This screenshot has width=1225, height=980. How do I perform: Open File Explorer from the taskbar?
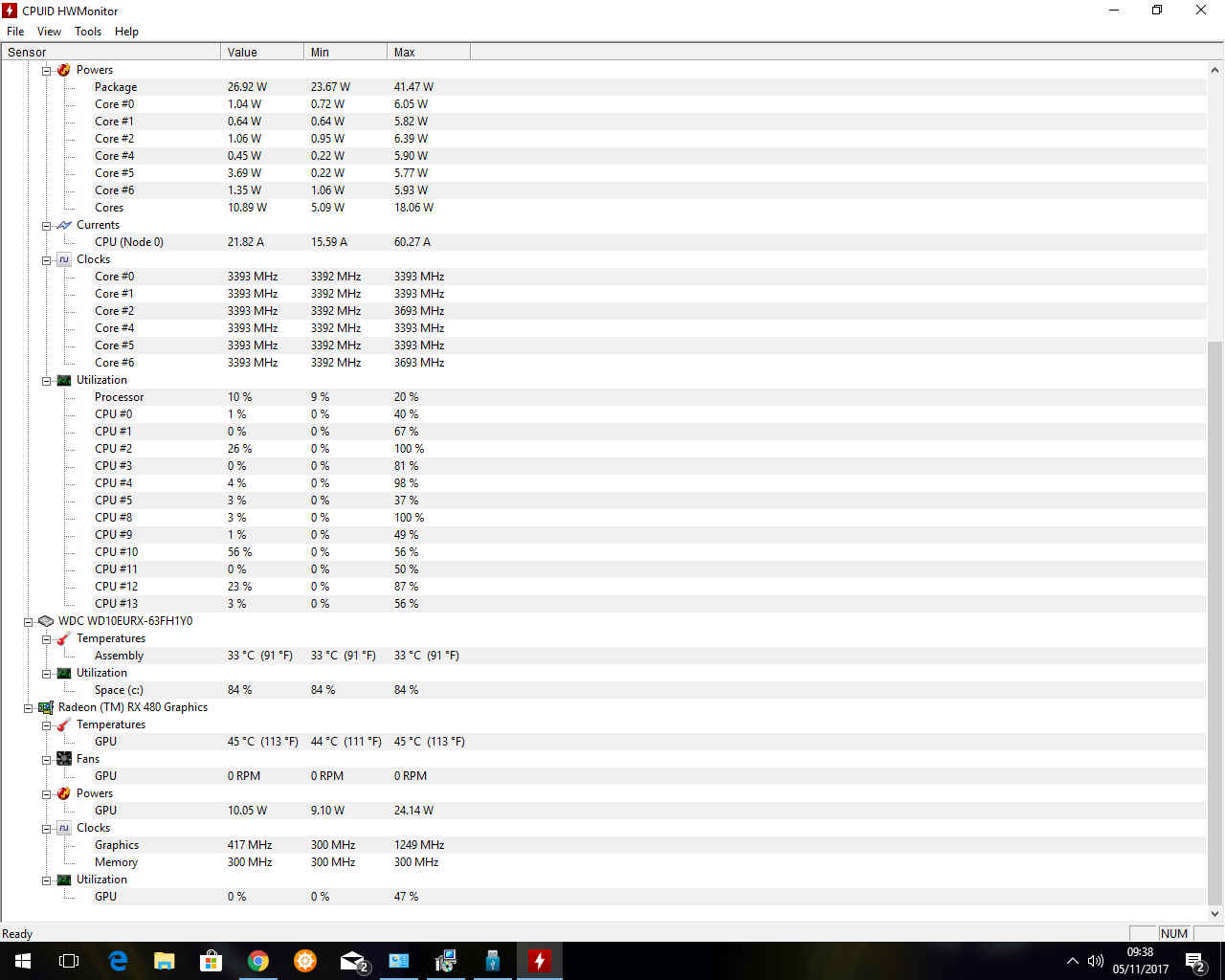(165, 961)
